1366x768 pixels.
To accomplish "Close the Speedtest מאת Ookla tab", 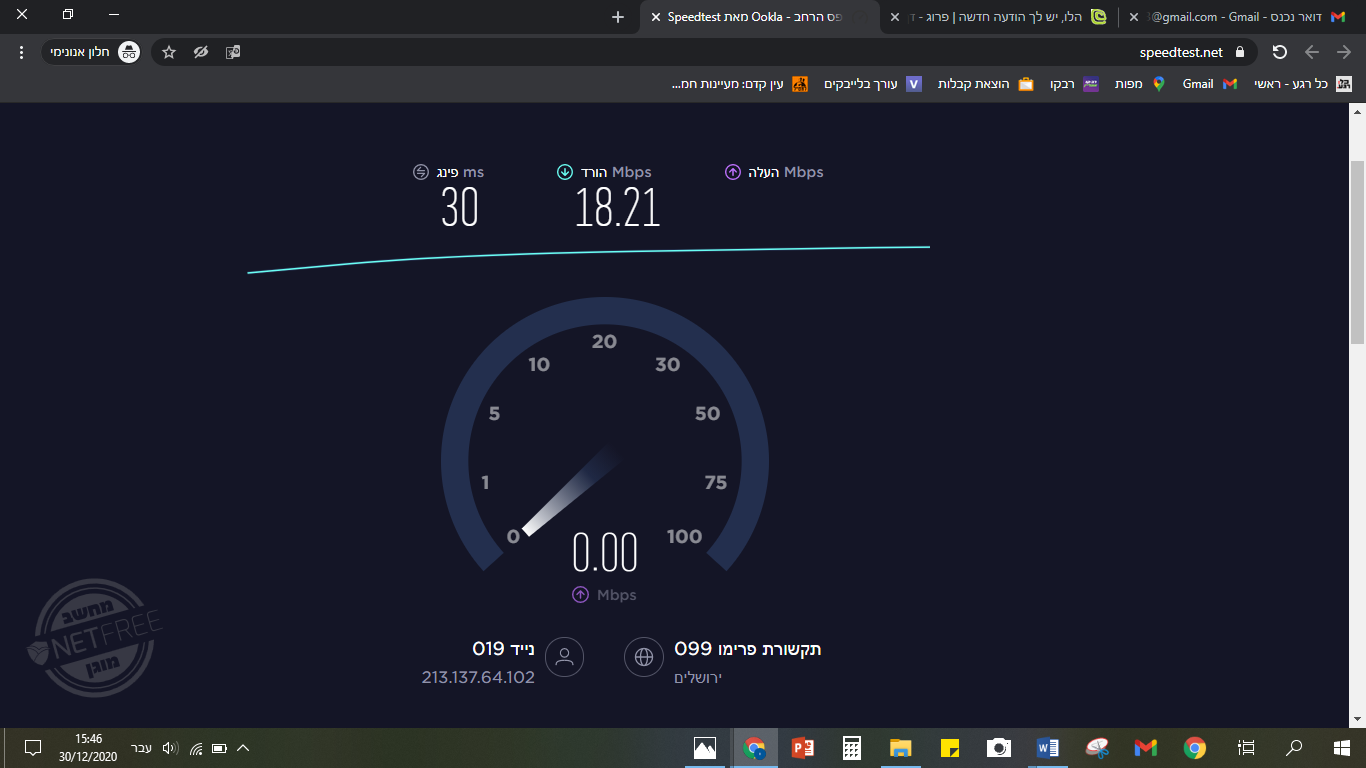I will [656, 17].
